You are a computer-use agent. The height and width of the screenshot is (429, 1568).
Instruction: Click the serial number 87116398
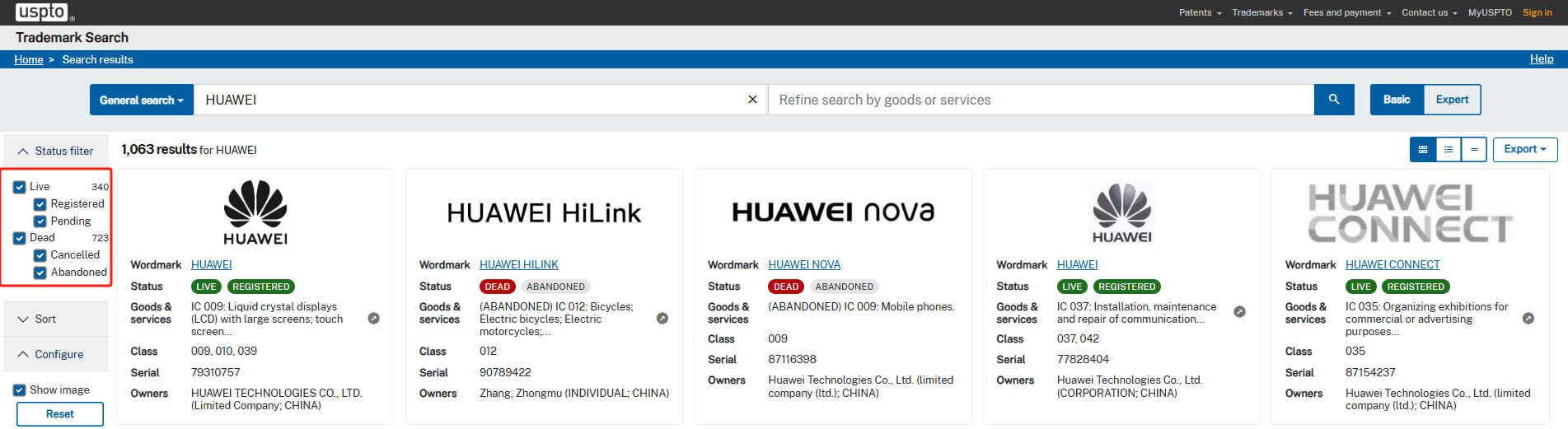tap(793, 360)
